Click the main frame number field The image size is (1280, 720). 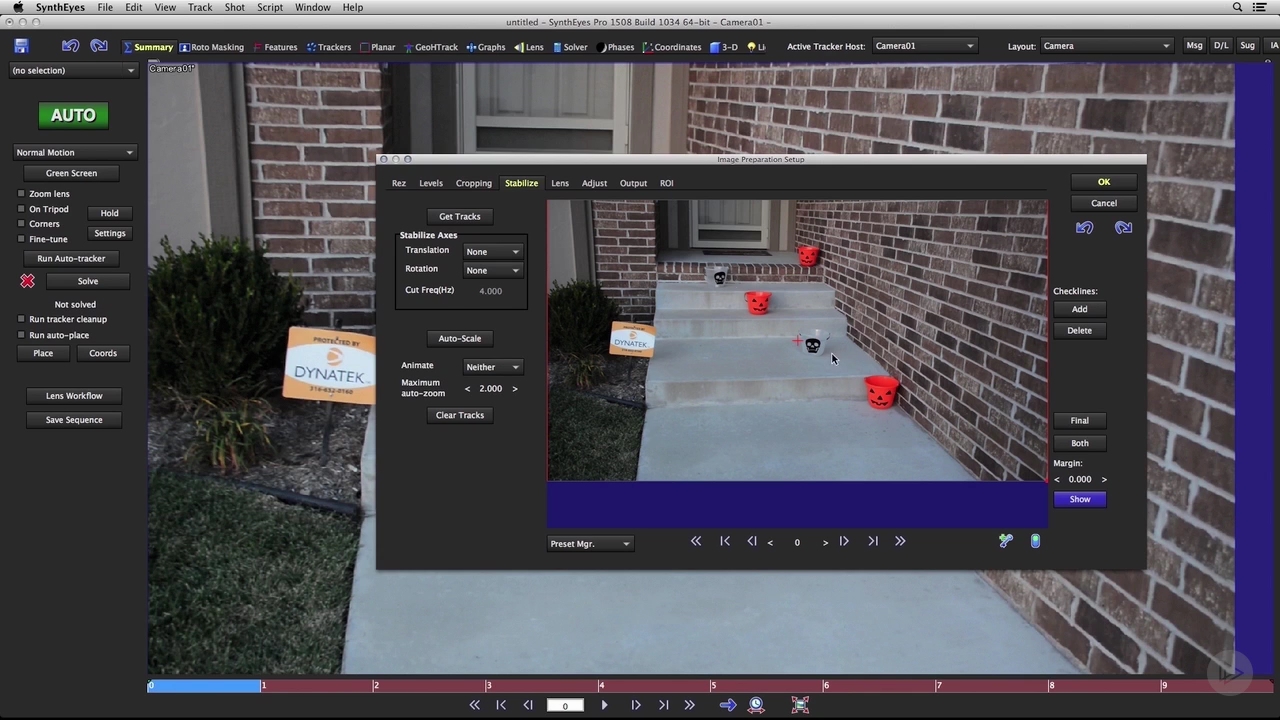coord(565,705)
